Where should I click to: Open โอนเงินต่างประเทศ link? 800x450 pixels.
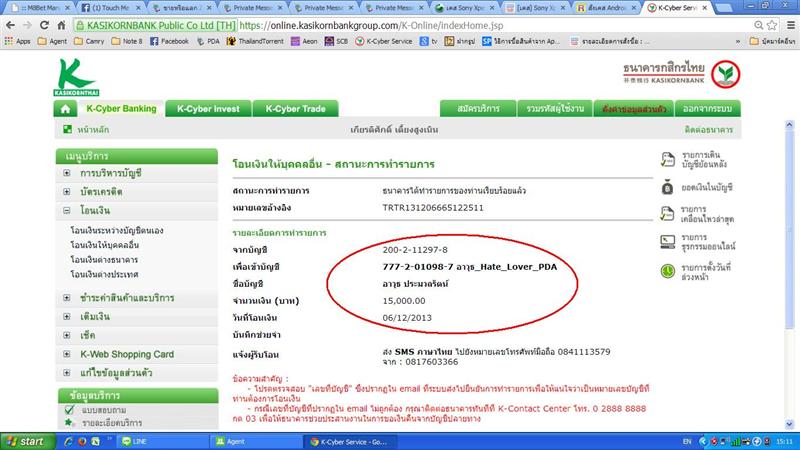coord(104,274)
